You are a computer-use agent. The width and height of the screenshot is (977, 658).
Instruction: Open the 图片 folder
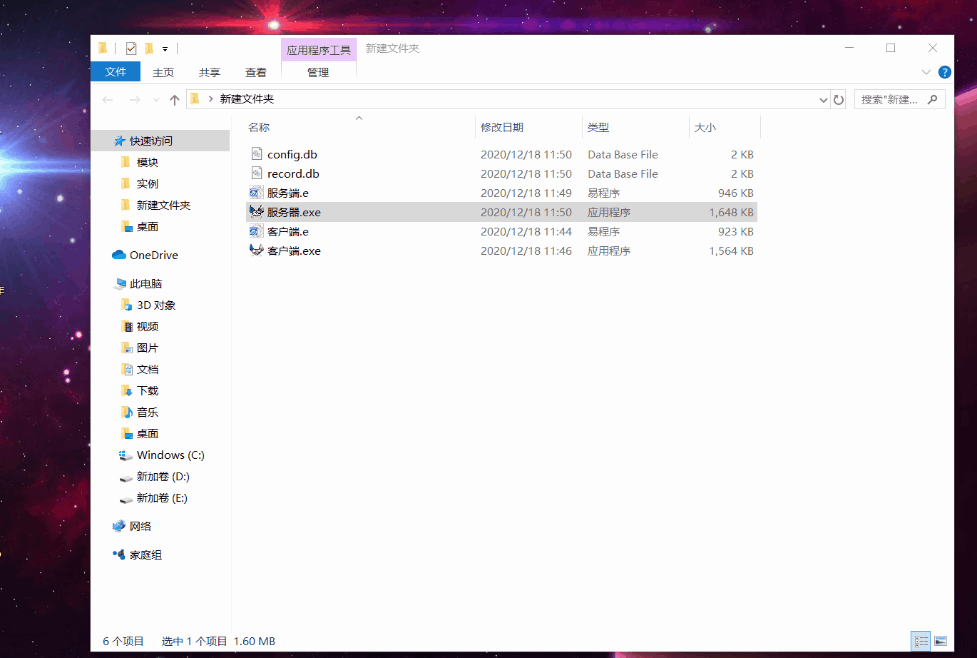click(x=148, y=348)
